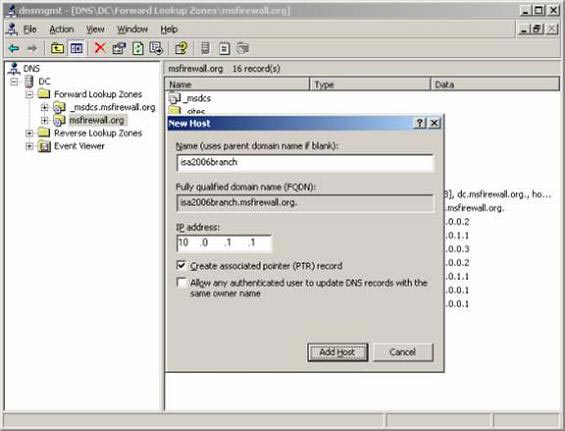
Task: Click the DNS root icon in tree
Action: pos(14,68)
